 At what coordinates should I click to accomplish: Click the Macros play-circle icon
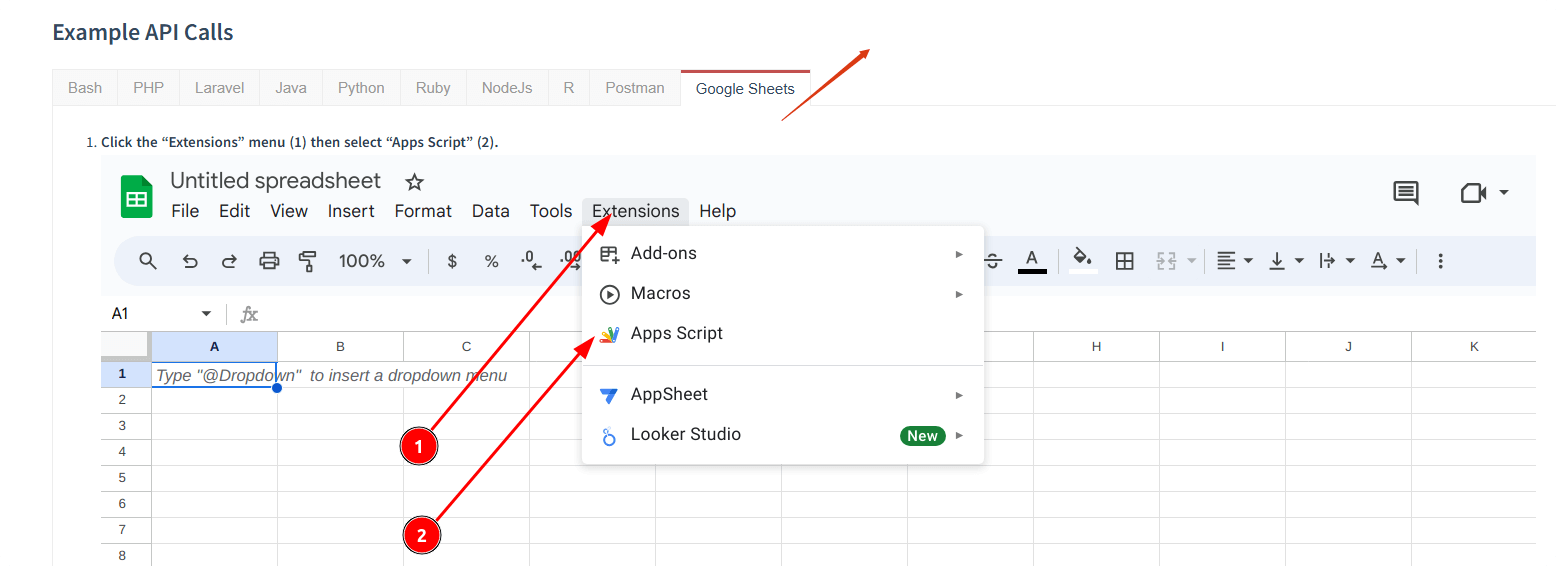click(x=609, y=294)
